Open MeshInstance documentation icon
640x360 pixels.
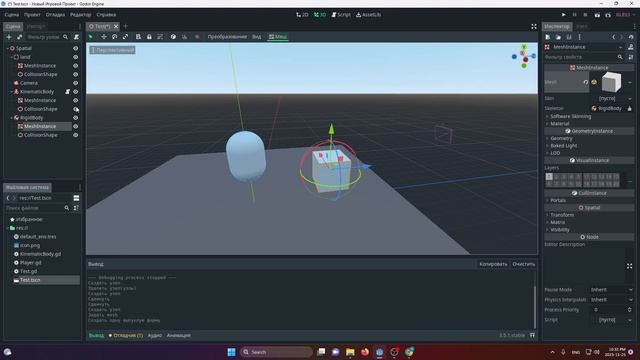point(631,47)
